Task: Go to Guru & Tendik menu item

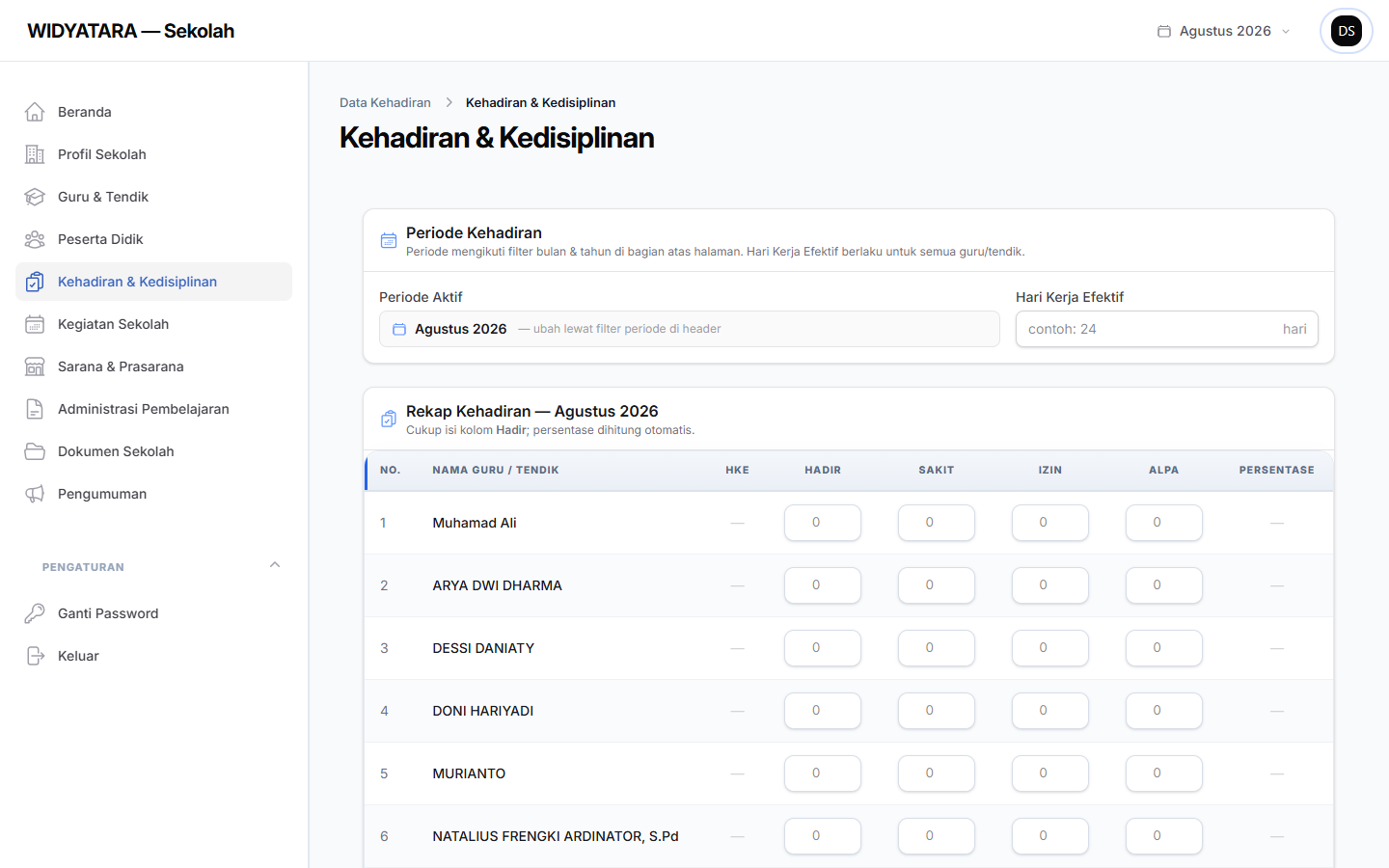Action: point(153,197)
